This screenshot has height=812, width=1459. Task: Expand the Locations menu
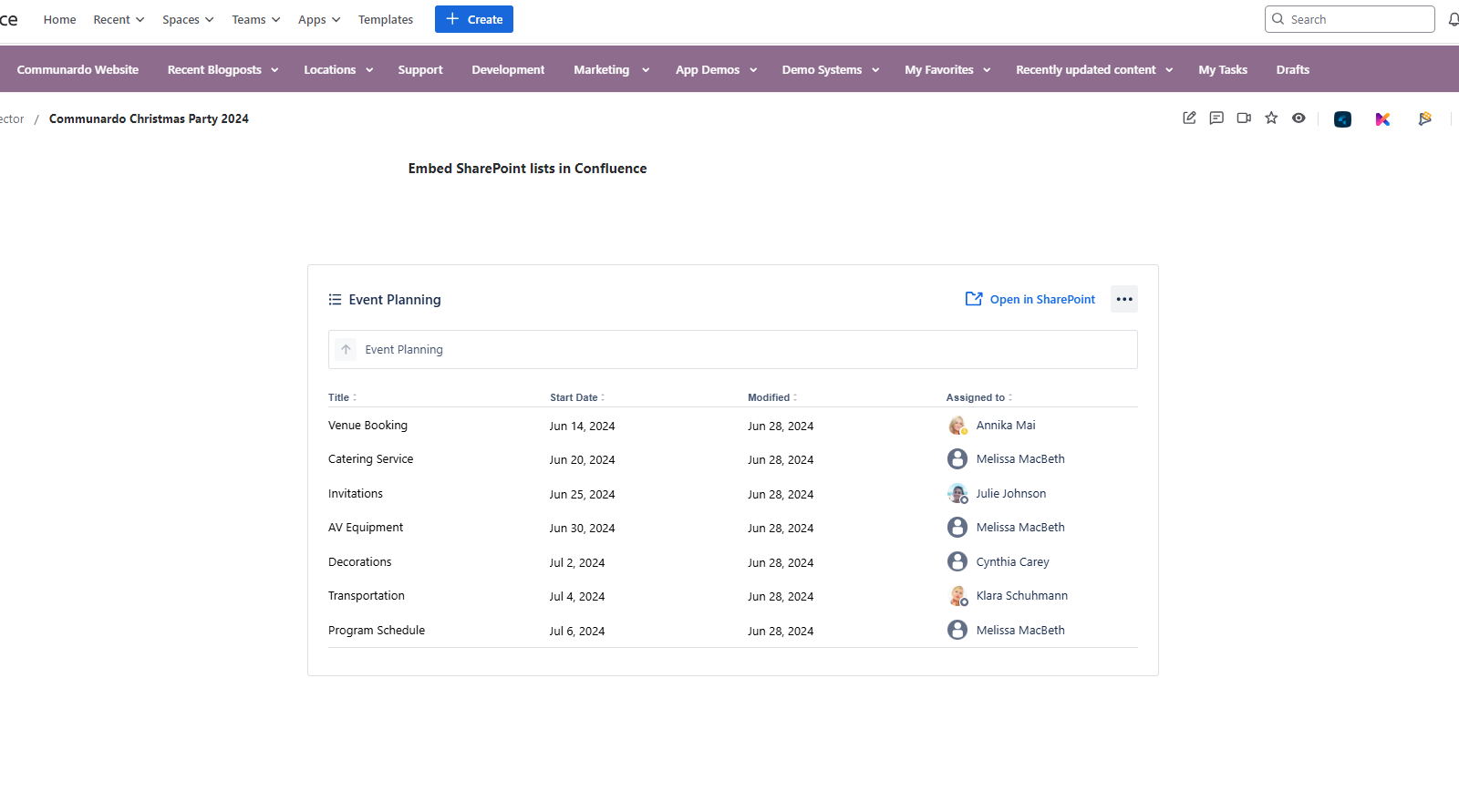point(338,69)
